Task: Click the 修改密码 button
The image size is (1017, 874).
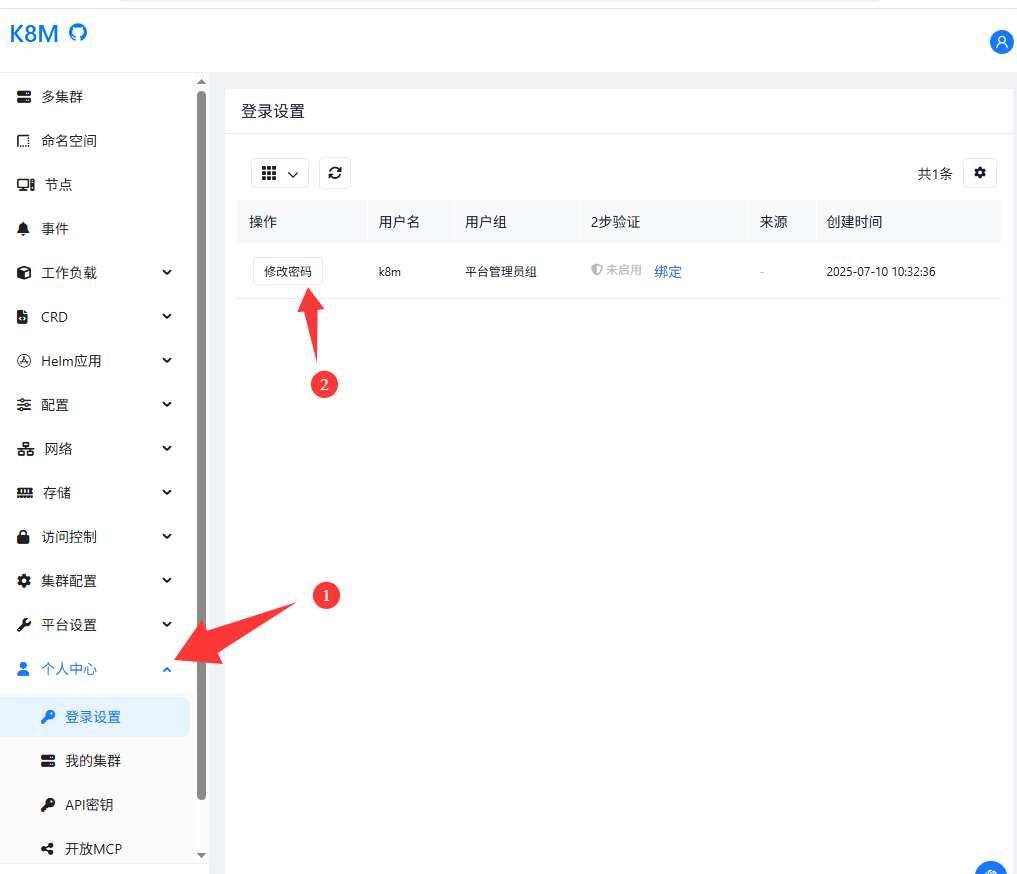Action: [x=288, y=272]
